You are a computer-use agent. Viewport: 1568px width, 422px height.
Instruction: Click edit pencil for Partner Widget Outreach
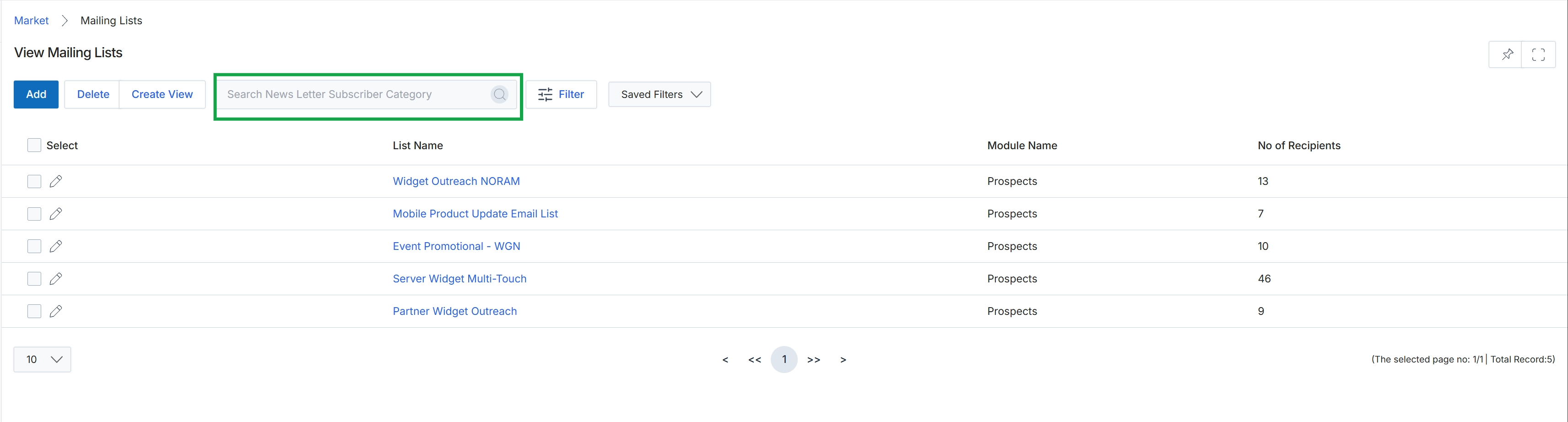point(56,311)
